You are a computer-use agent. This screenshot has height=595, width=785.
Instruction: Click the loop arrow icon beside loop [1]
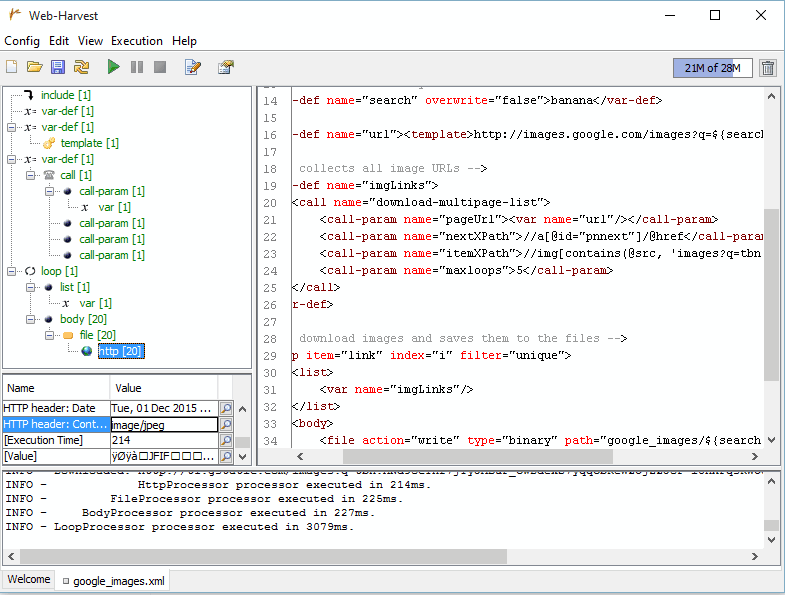[30, 271]
